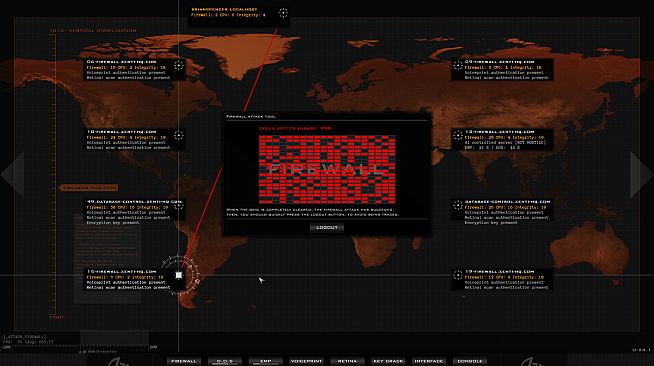The width and height of the screenshot is (654, 366).
Task: Click 10-firewall's Firewall CPU Integrity stats line
Action: [x=126, y=137]
